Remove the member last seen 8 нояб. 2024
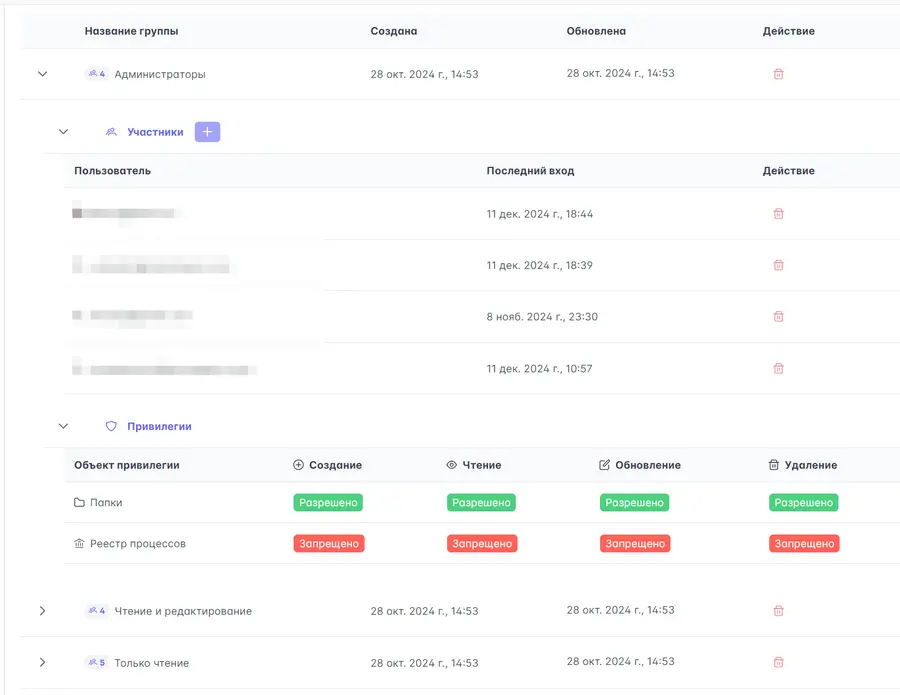900x695 pixels. 778,316
